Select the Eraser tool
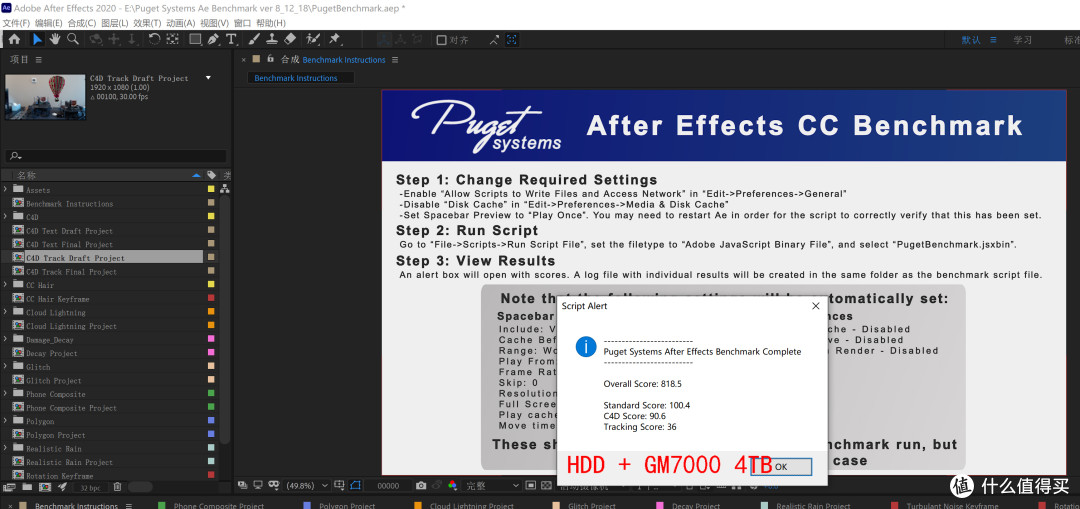The width and height of the screenshot is (1080, 509). (x=290, y=39)
